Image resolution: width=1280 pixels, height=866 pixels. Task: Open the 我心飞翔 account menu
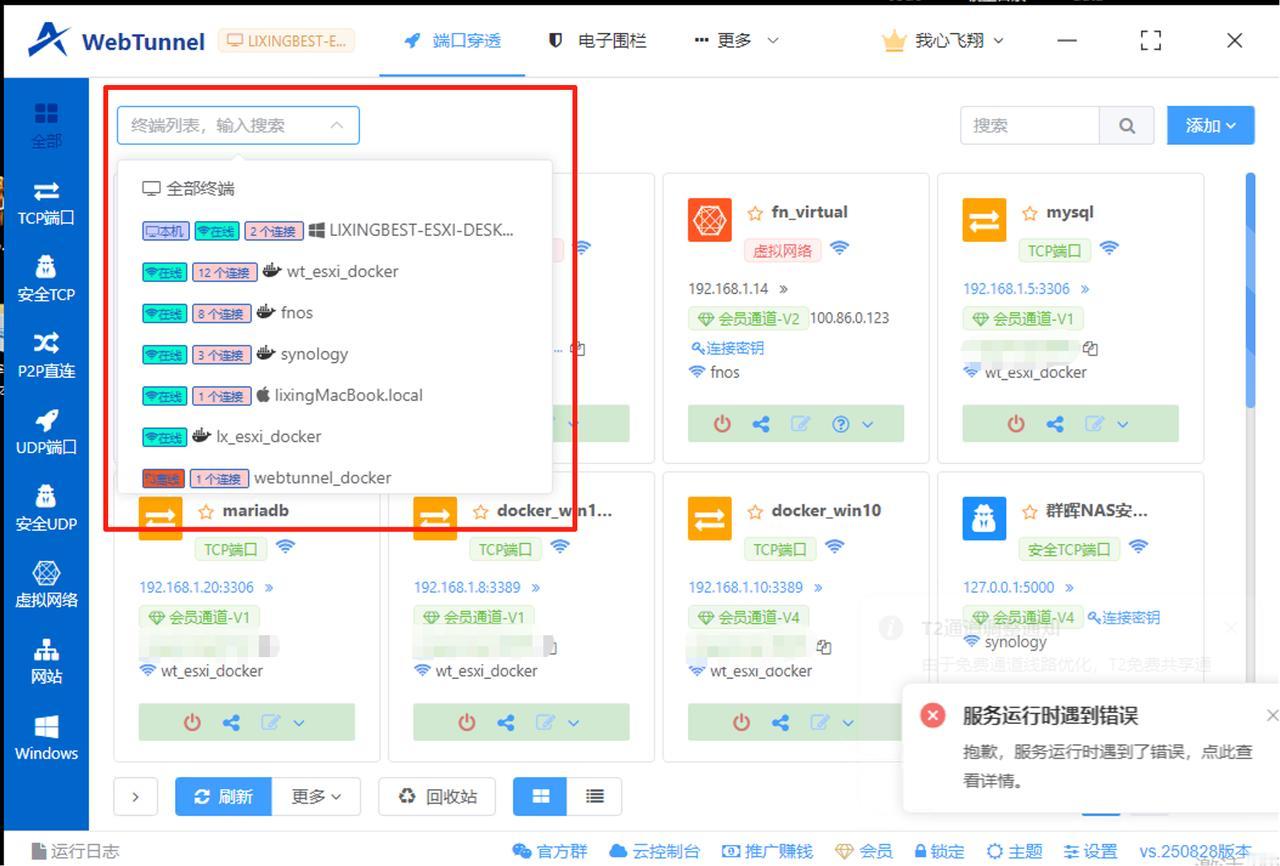pyautogui.click(x=943, y=40)
